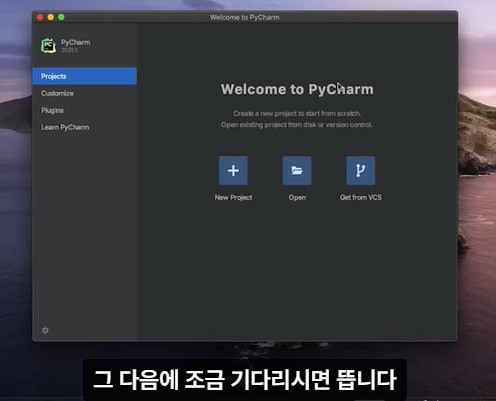
Task: Click the Welcome to PyCharm window title bar text
Action: pyautogui.click(x=245, y=17)
